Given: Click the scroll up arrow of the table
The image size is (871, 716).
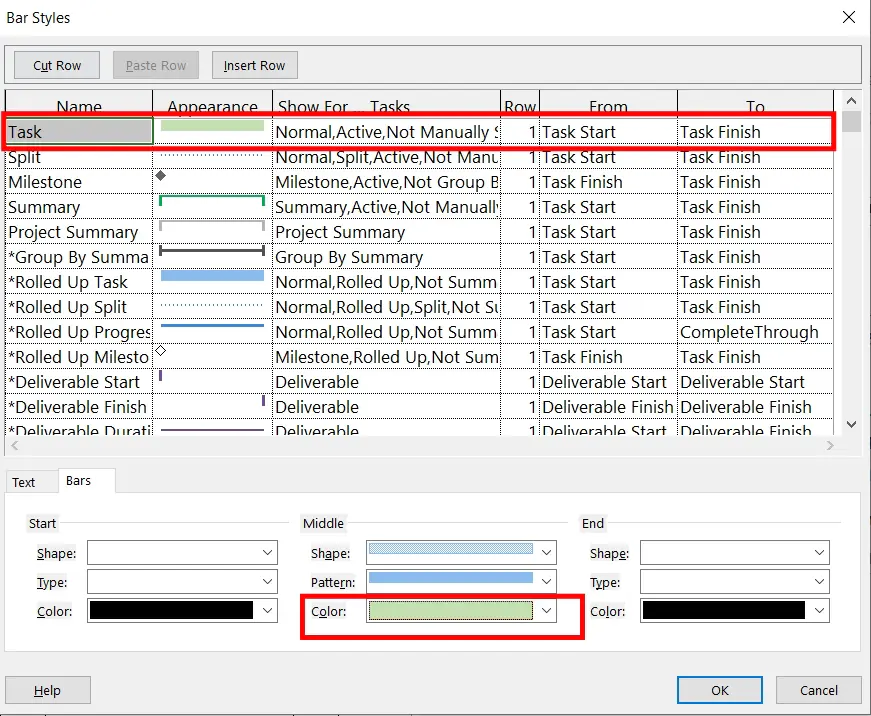Looking at the screenshot, I should pos(851,101).
